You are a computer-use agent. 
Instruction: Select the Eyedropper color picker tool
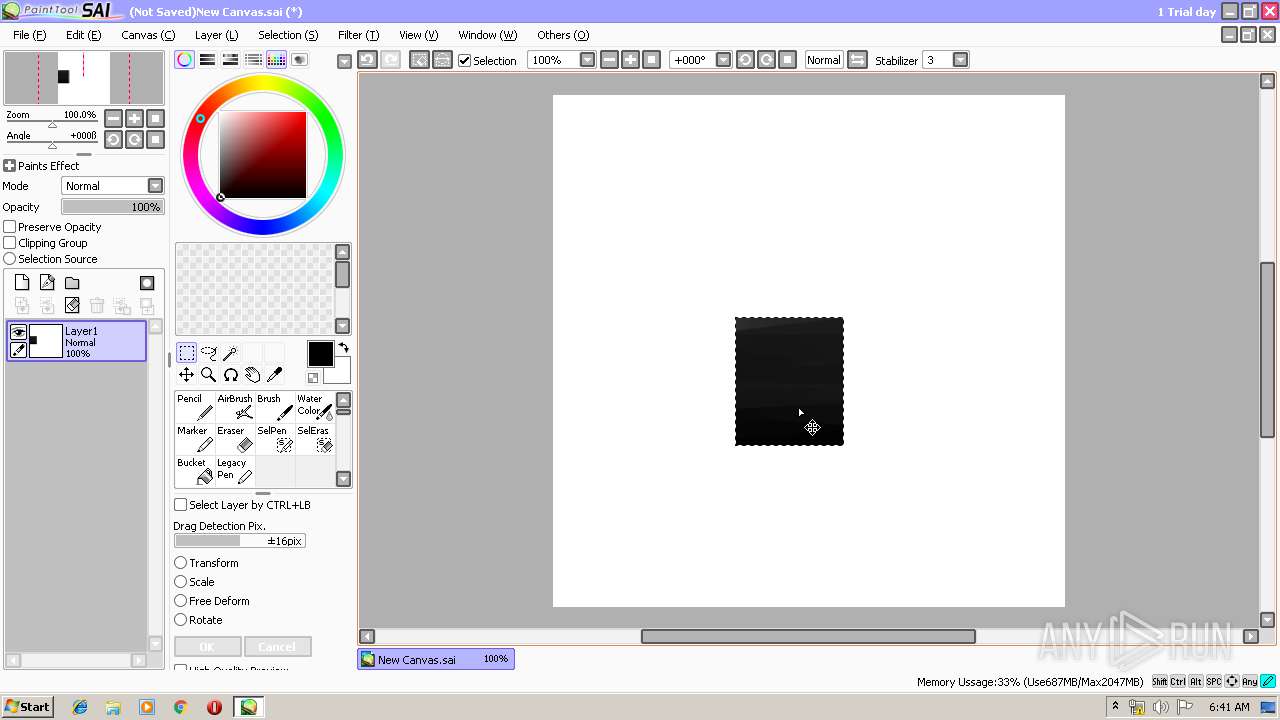coord(275,375)
